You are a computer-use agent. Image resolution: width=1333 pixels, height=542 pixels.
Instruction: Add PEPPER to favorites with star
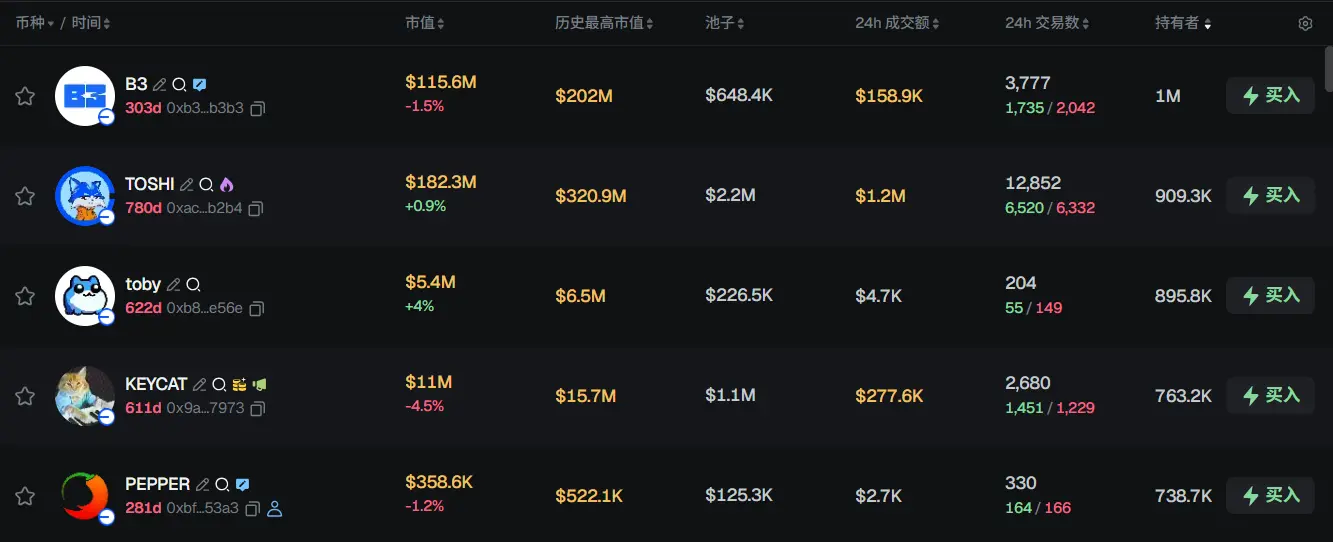pos(25,496)
